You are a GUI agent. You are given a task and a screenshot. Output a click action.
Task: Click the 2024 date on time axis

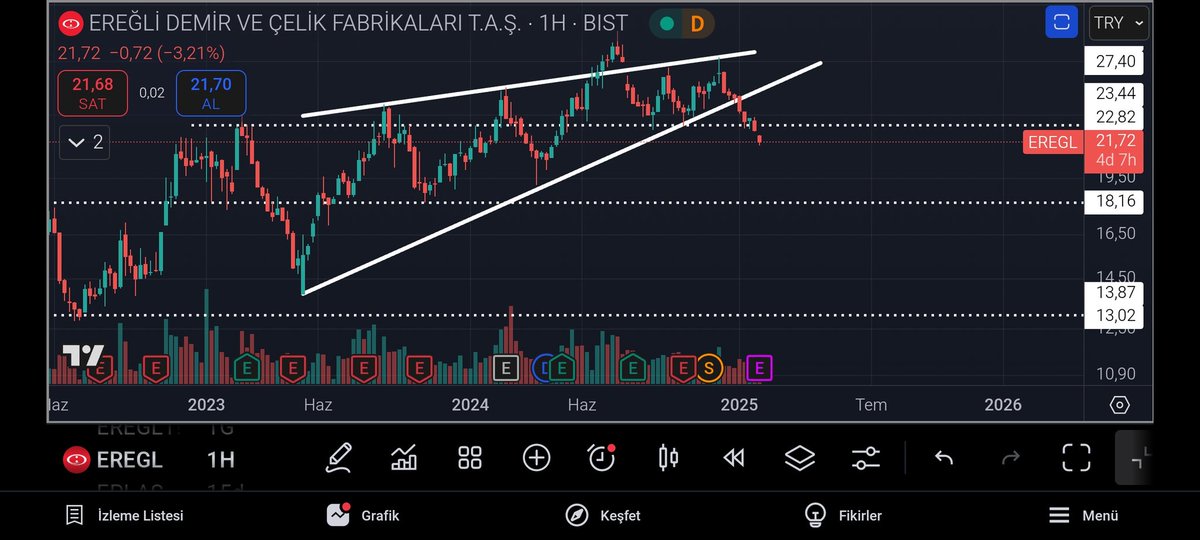point(470,404)
